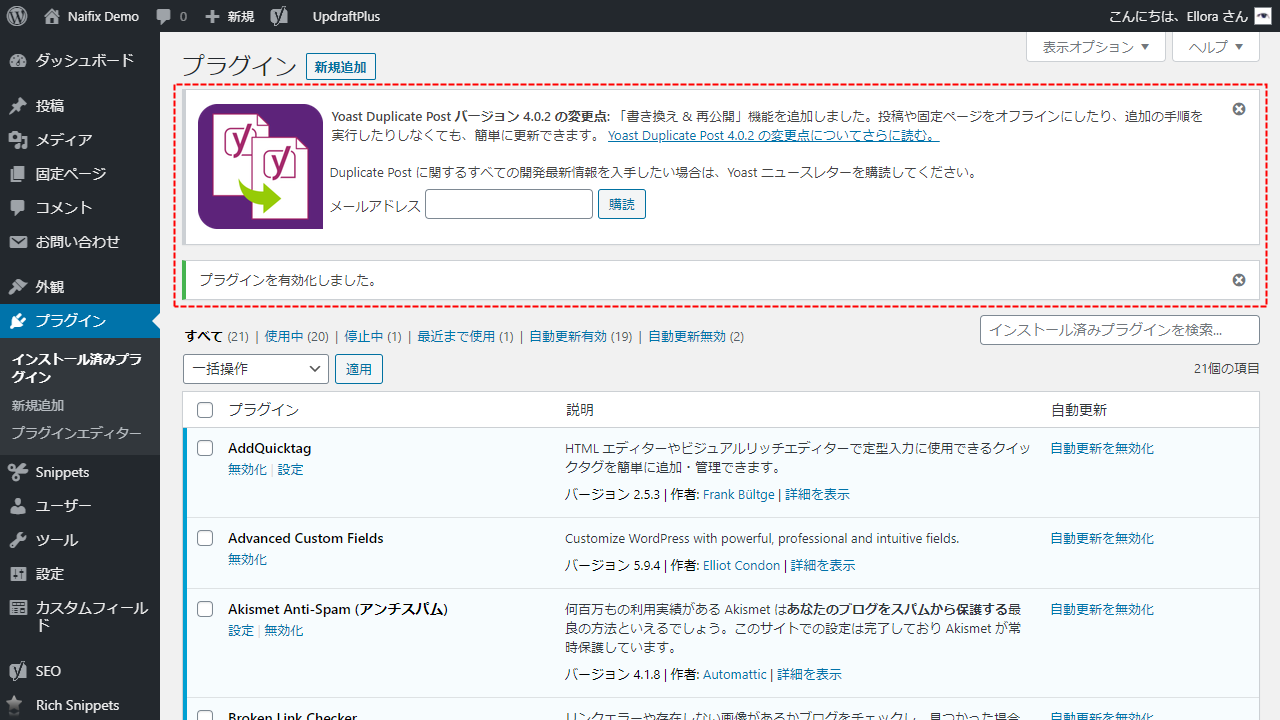This screenshot has width=1280, height=720.
Task: Click the user avatar beside Ellora さん
Action: pyautogui.click(x=1263, y=16)
